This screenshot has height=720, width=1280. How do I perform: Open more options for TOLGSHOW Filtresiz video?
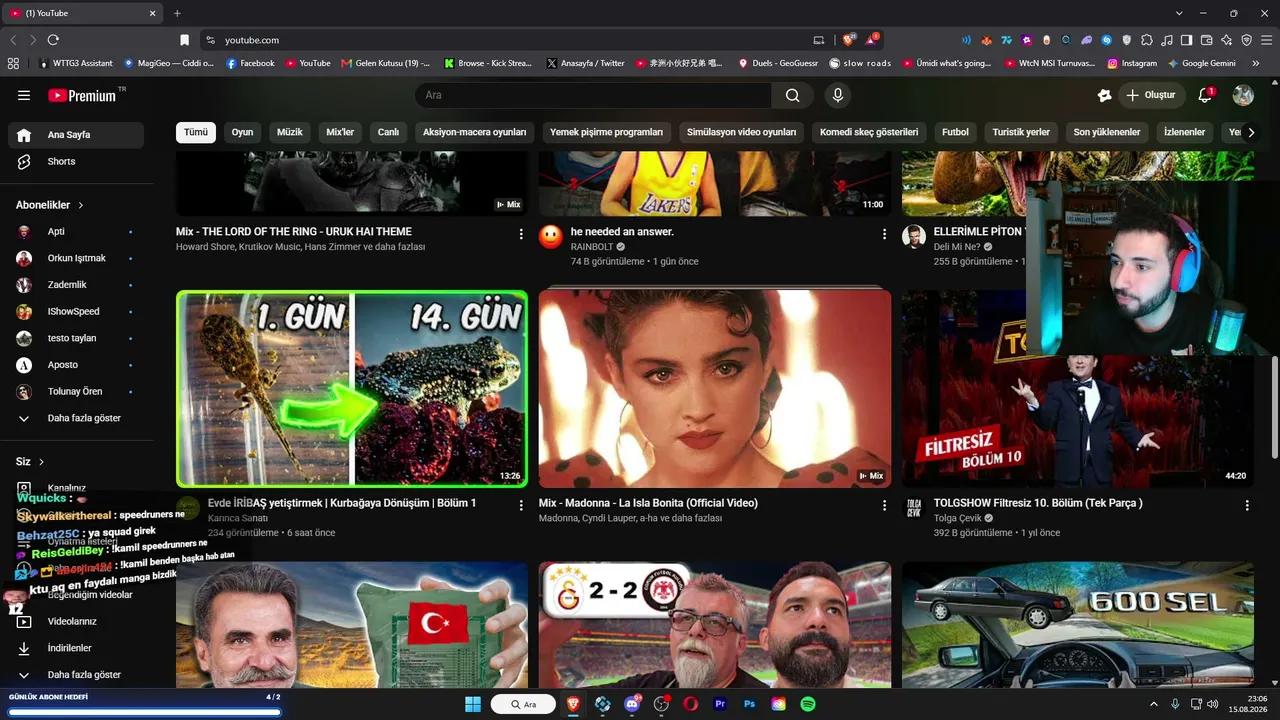point(1247,506)
